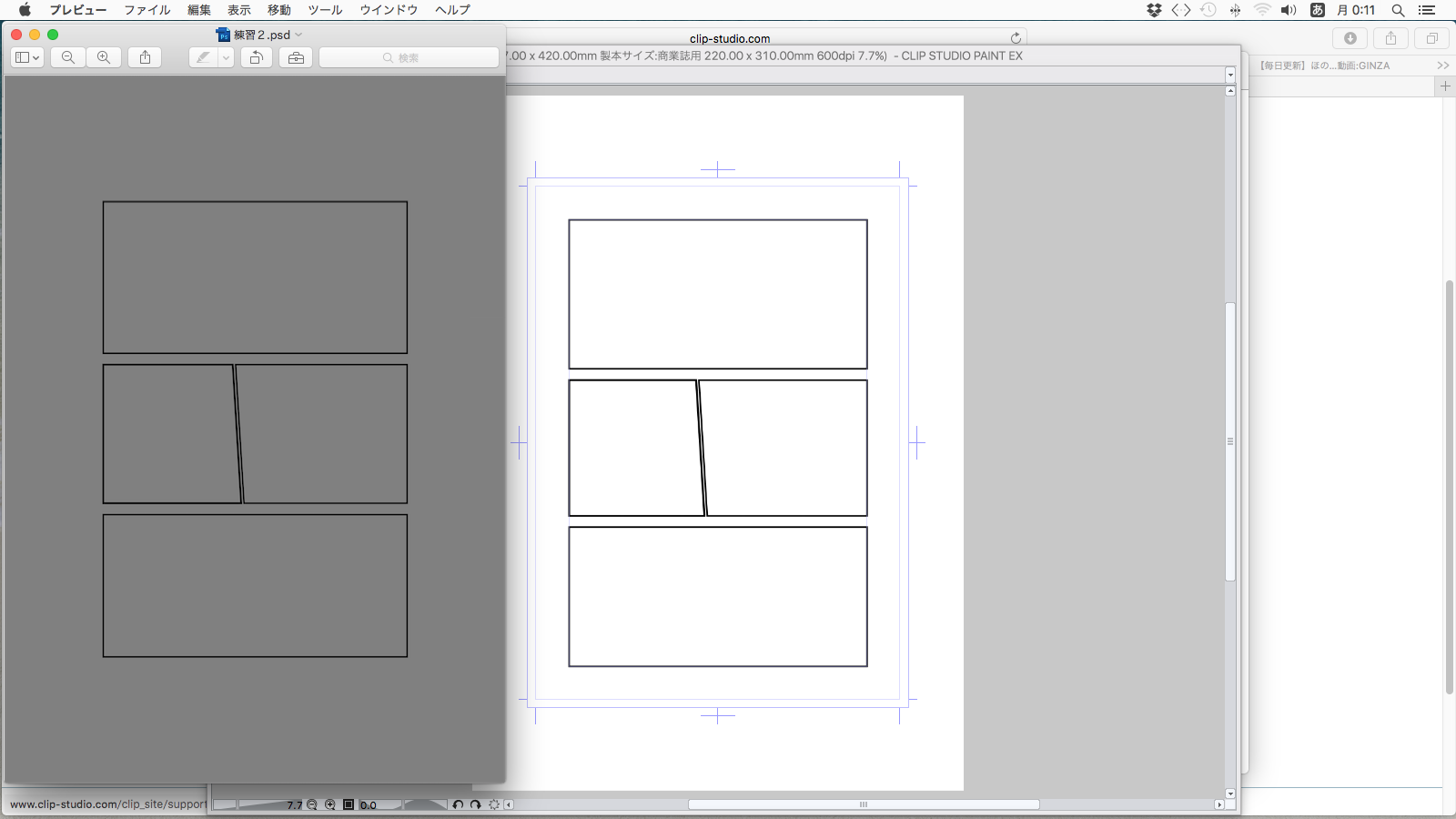Open the ツール menu
The width and height of the screenshot is (1456, 819).
[325, 10]
